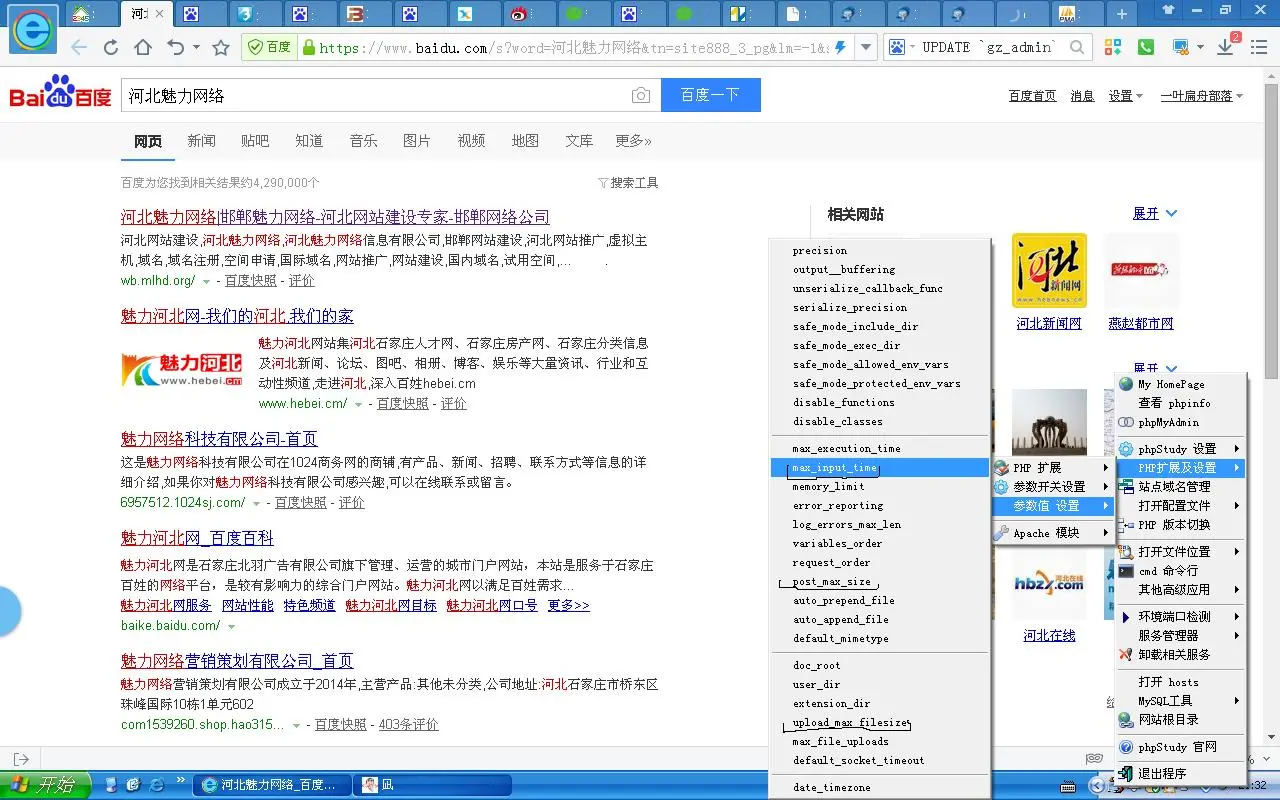The image size is (1280, 800).
Task: Click icon beside 卸载相关服务
Action: [1126, 654]
